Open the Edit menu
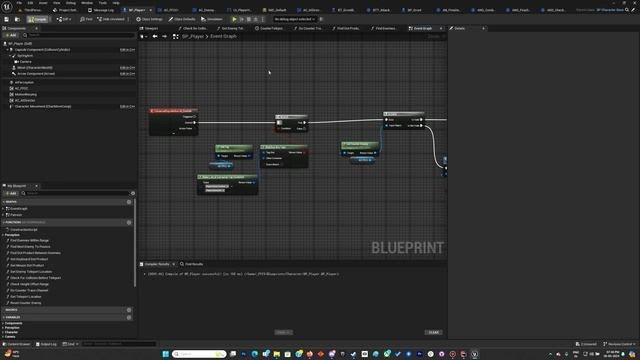 [x=30, y=3]
